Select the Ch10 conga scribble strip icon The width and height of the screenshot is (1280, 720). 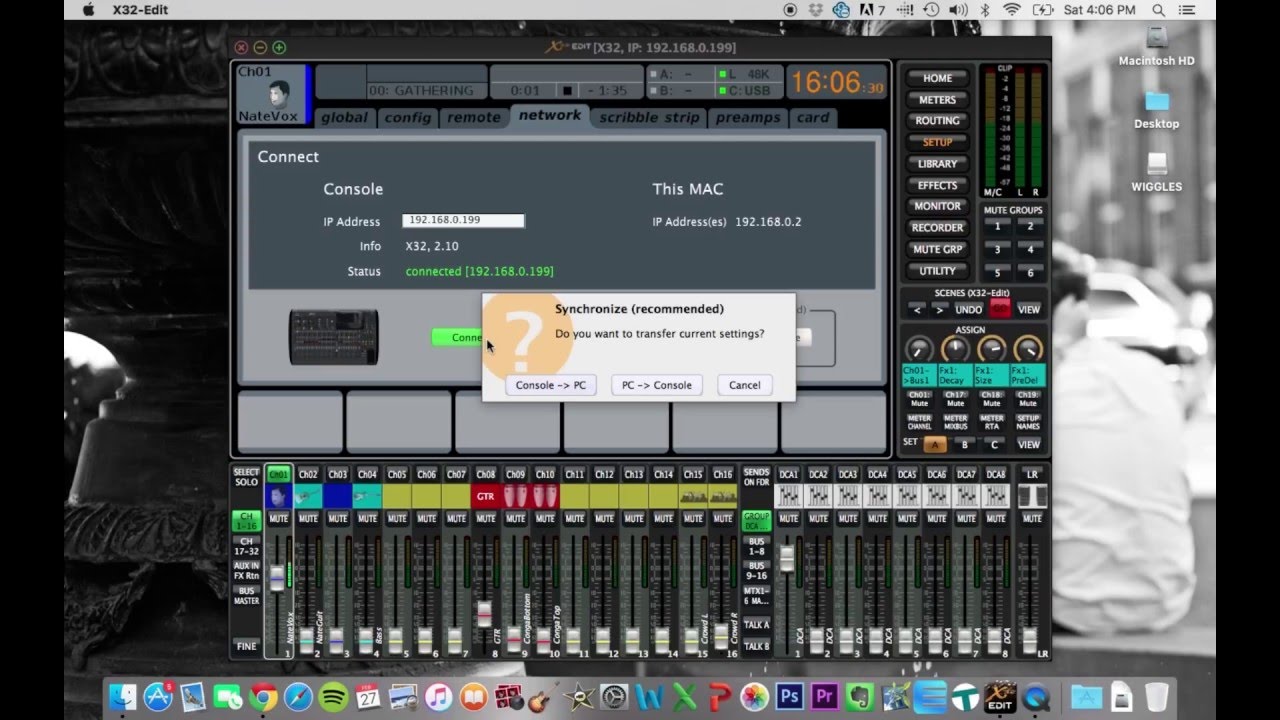click(x=545, y=496)
